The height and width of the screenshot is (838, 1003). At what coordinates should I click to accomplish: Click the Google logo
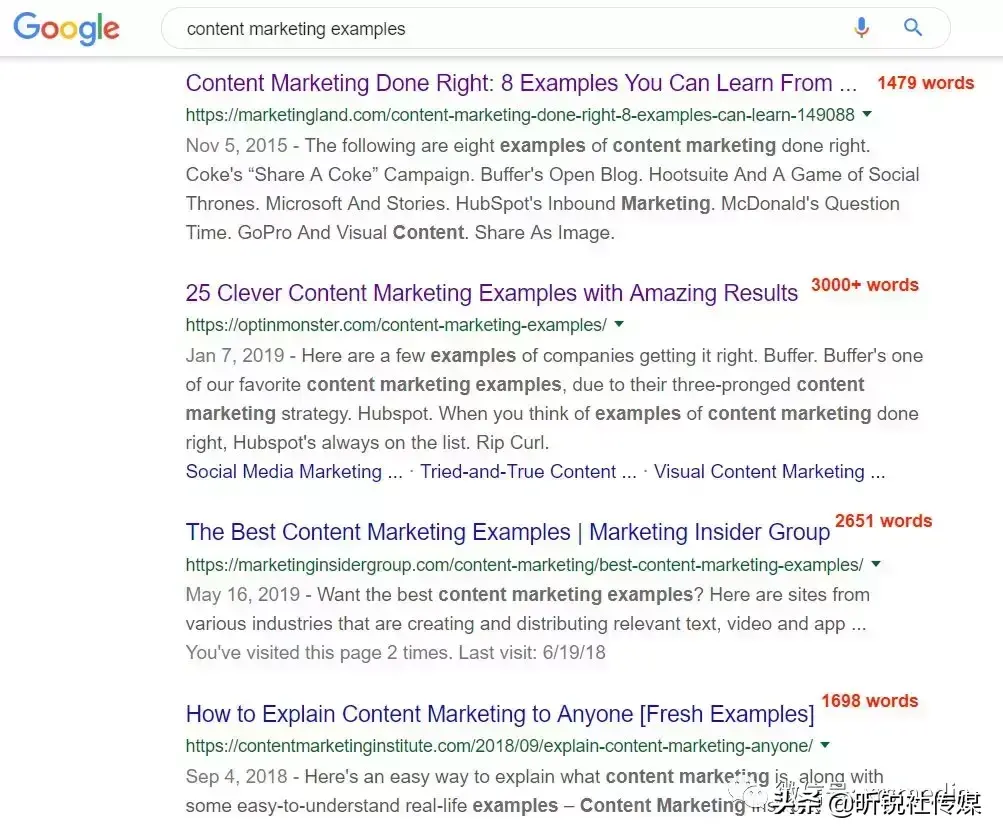67,28
